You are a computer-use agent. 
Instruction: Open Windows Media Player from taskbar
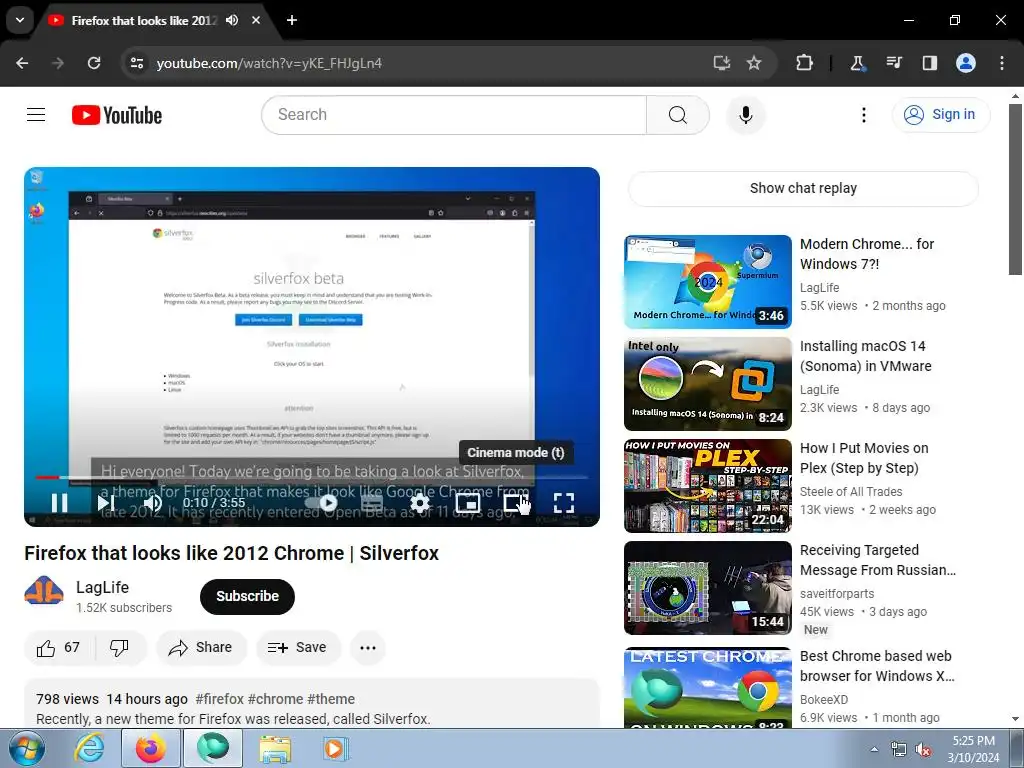337,749
